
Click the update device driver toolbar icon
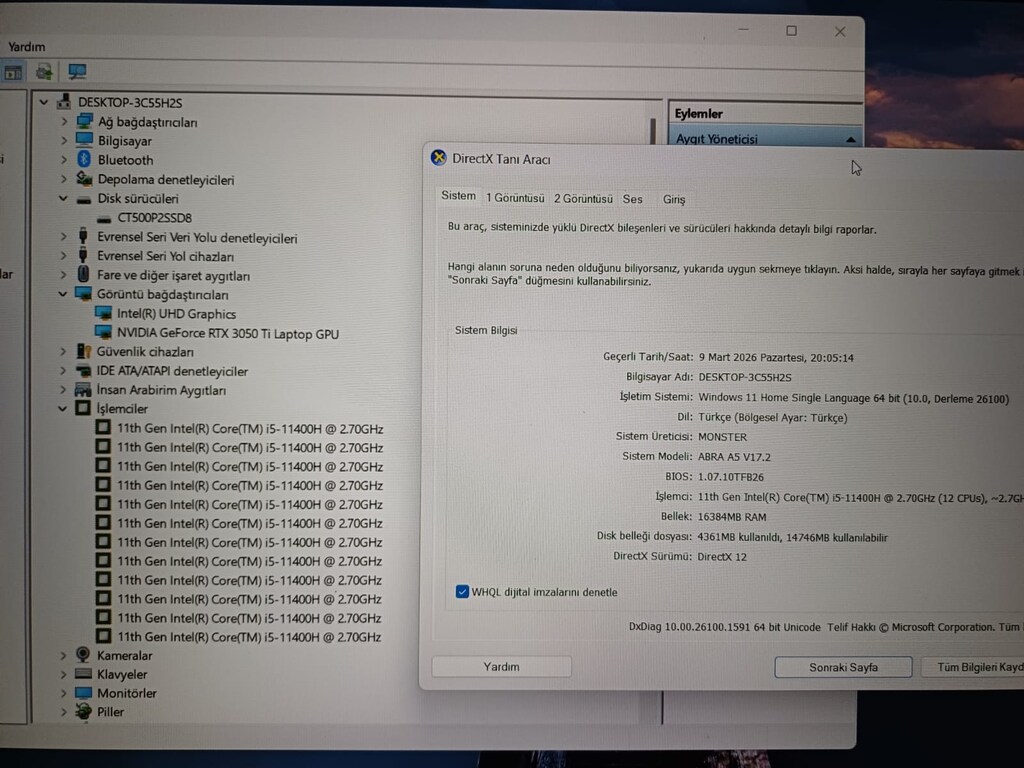coord(44,72)
